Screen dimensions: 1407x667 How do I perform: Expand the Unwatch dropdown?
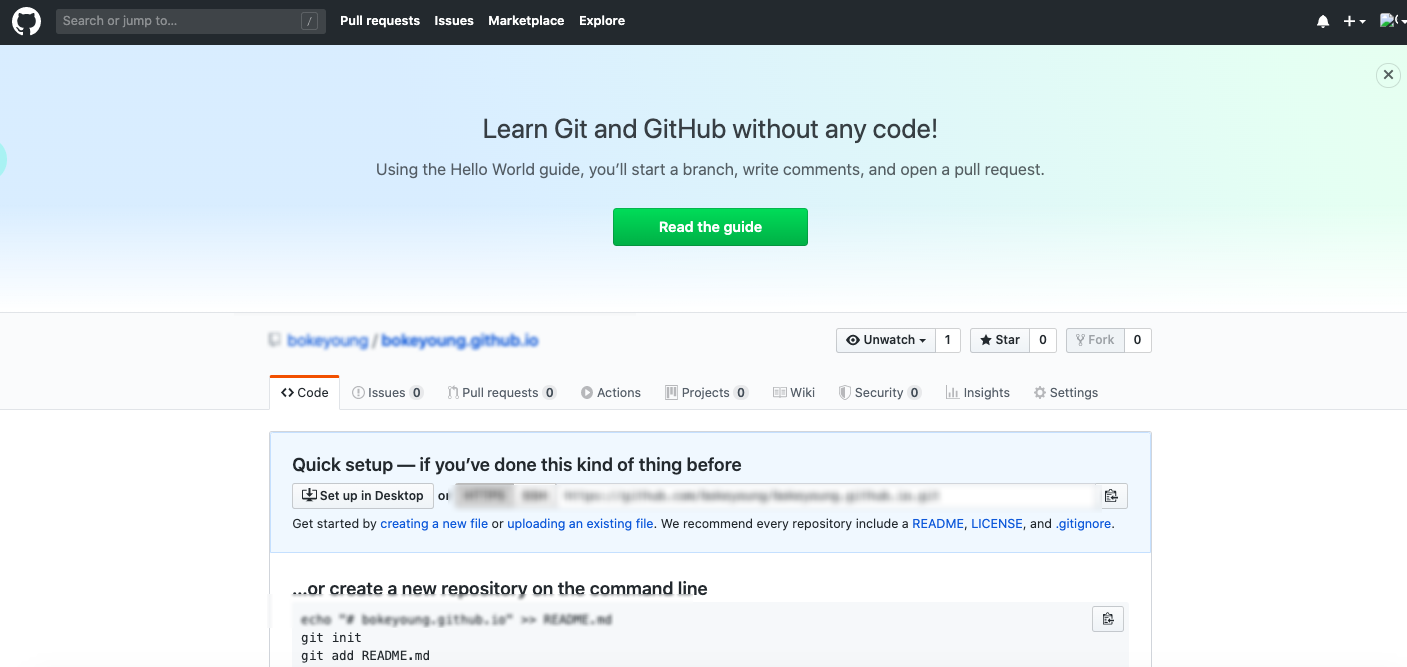pyautogui.click(x=886, y=340)
